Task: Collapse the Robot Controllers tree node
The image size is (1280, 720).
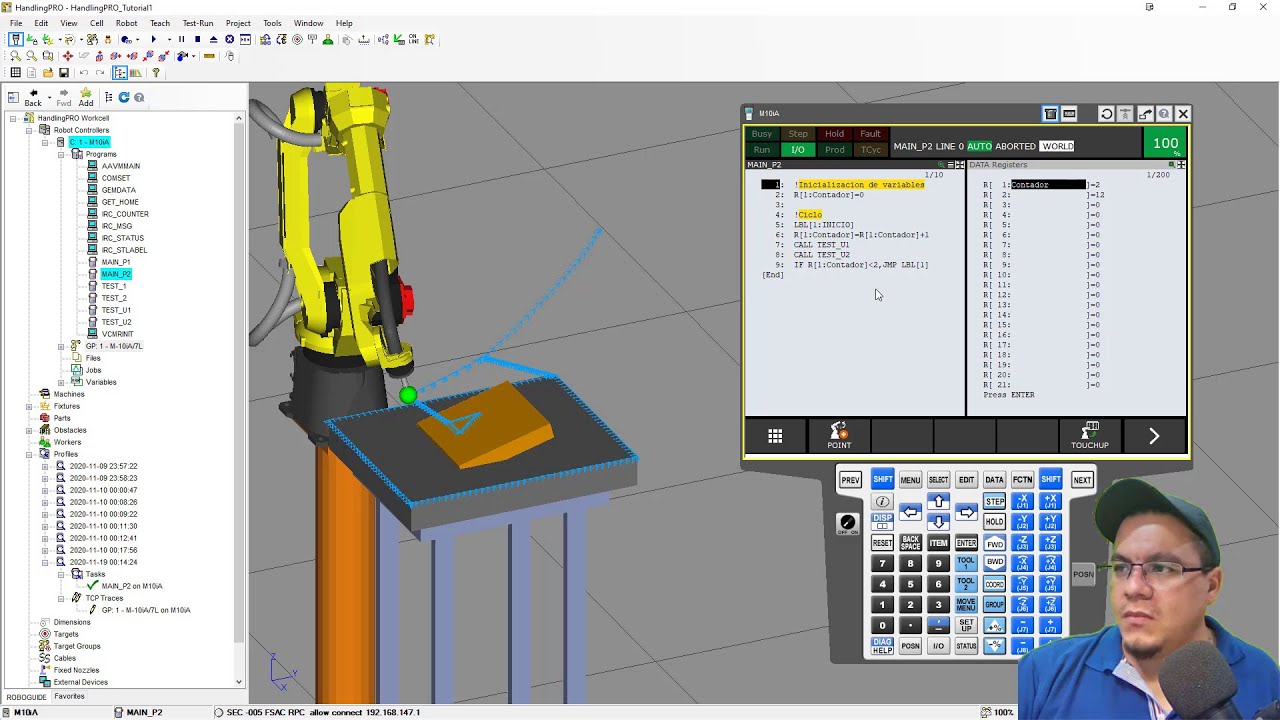Action: tap(29, 130)
